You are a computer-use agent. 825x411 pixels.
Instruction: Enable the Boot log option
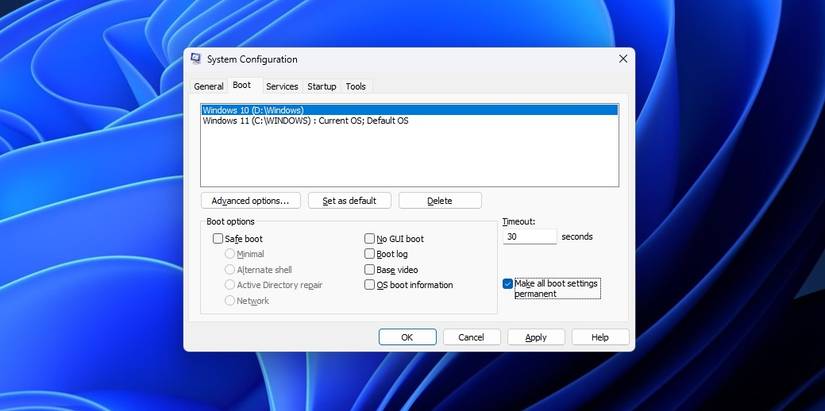(369, 254)
